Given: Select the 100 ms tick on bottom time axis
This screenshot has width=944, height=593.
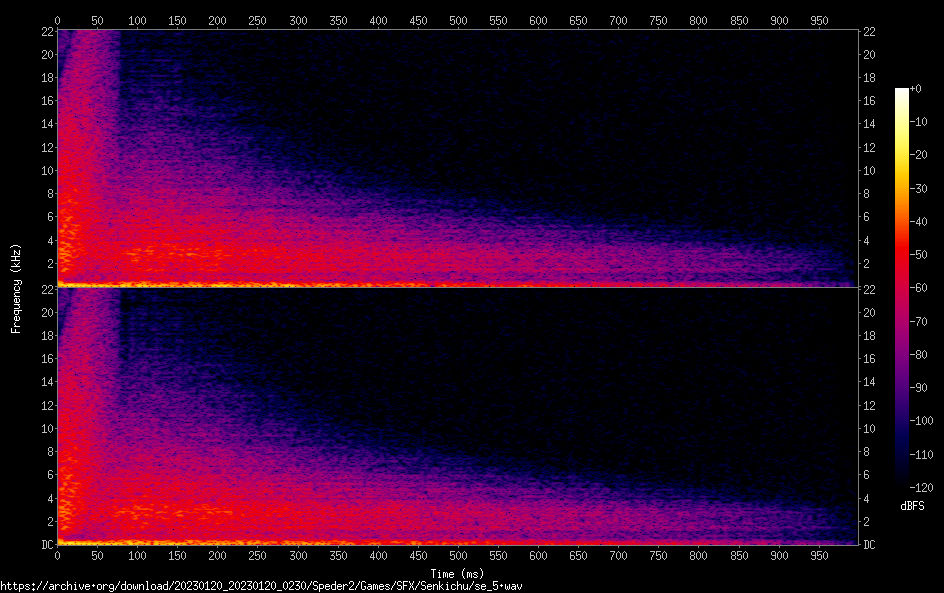Looking at the screenshot, I should click(x=137, y=555).
